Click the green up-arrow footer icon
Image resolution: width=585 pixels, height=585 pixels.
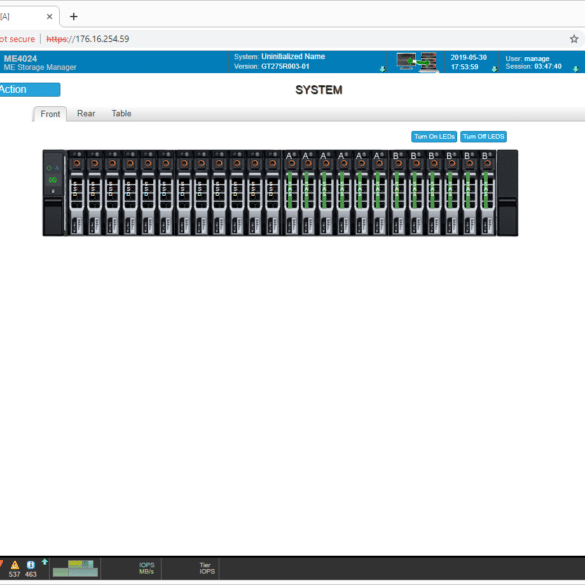[44, 562]
